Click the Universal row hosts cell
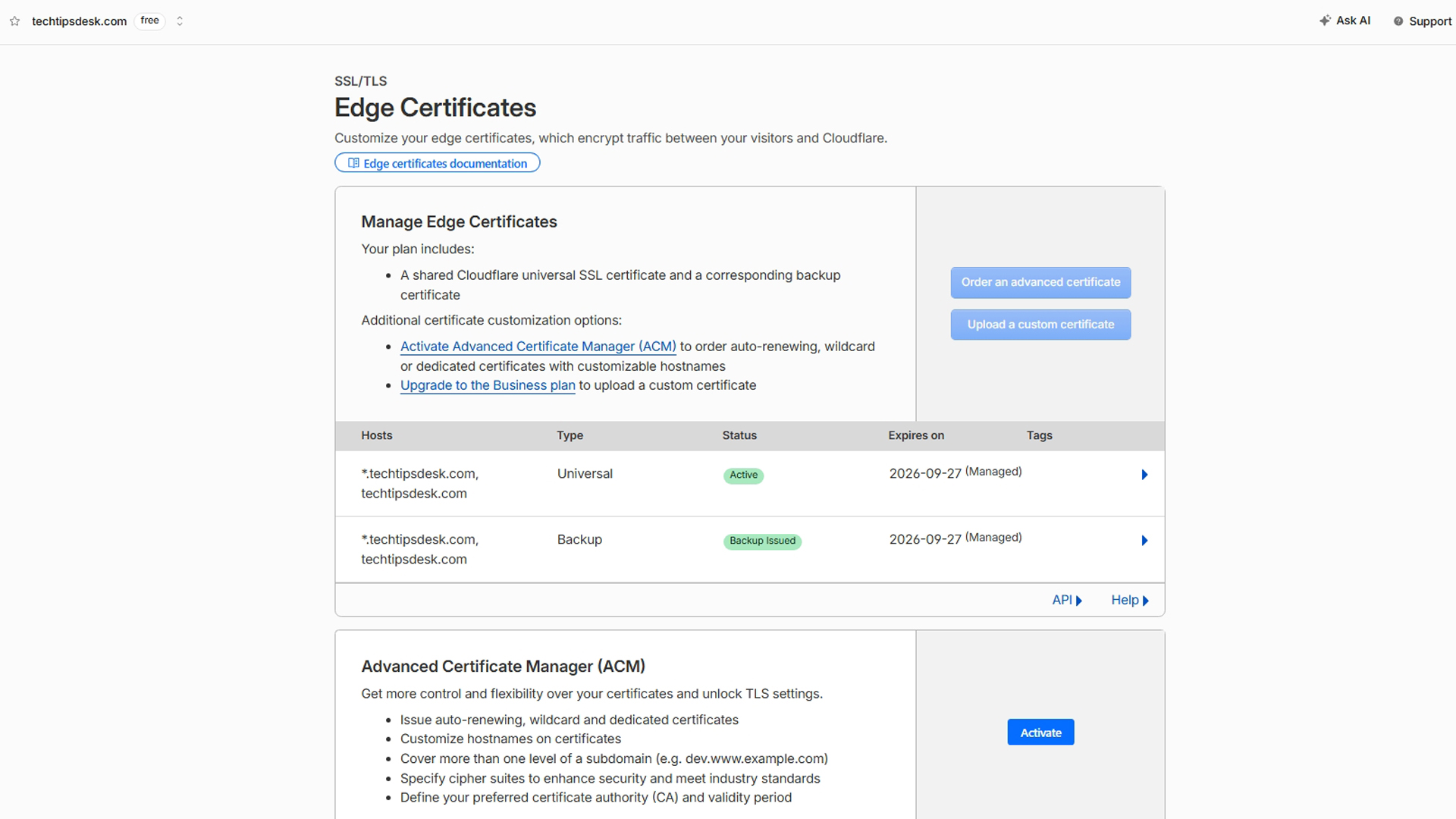 420,484
